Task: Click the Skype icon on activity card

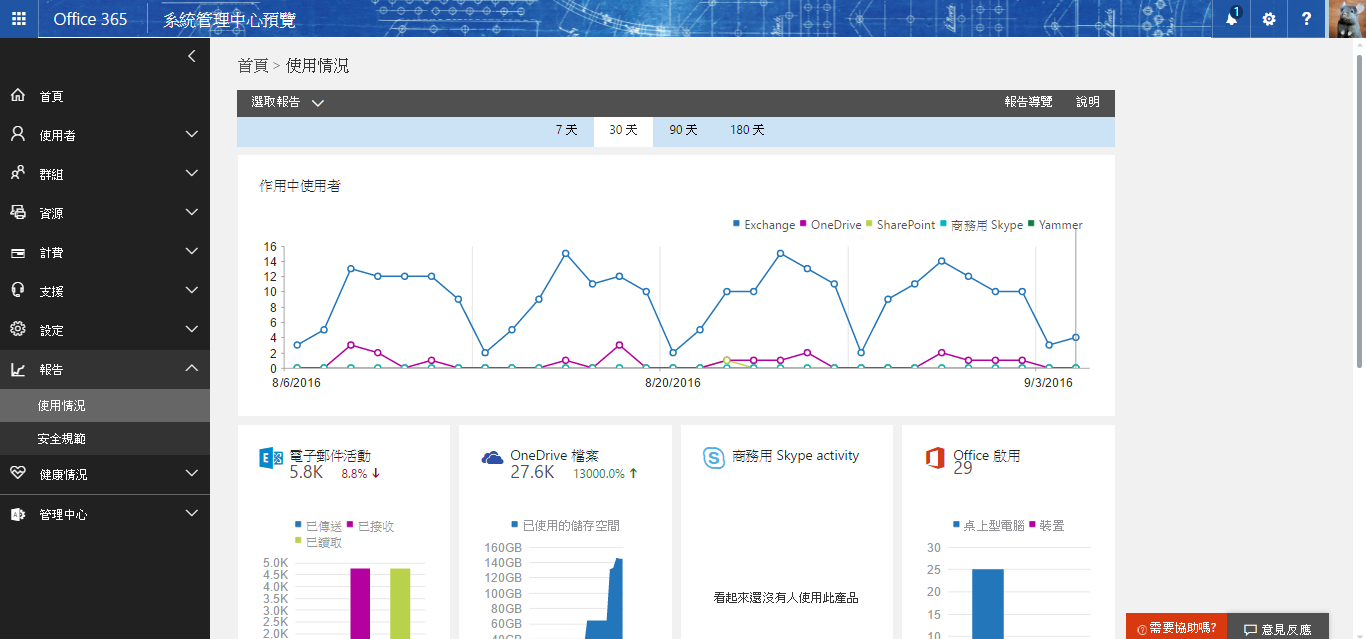Action: click(x=714, y=458)
